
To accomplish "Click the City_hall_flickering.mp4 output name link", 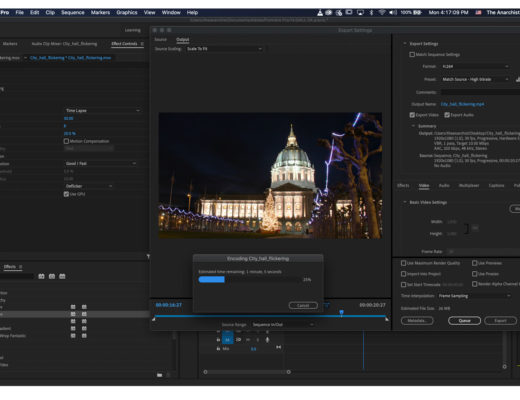I will (462, 104).
